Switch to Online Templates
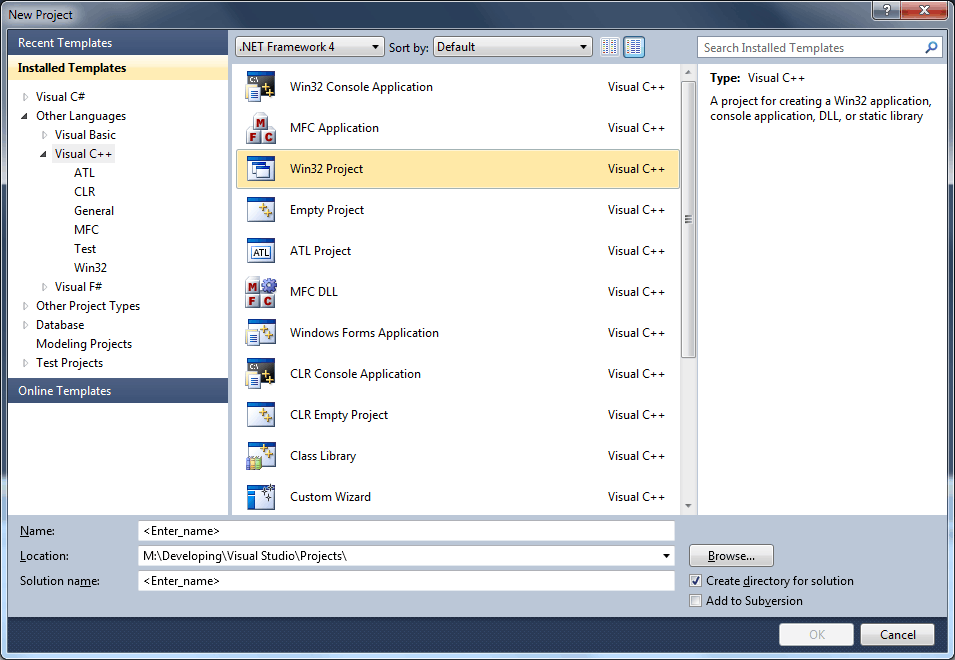Viewport: 955px width, 660px height. click(x=66, y=390)
